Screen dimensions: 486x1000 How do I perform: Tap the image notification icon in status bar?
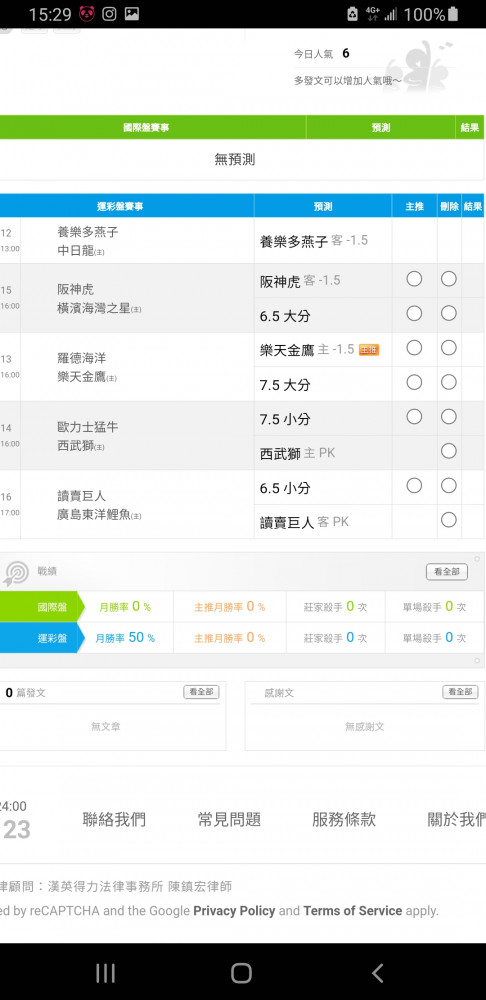click(x=131, y=14)
